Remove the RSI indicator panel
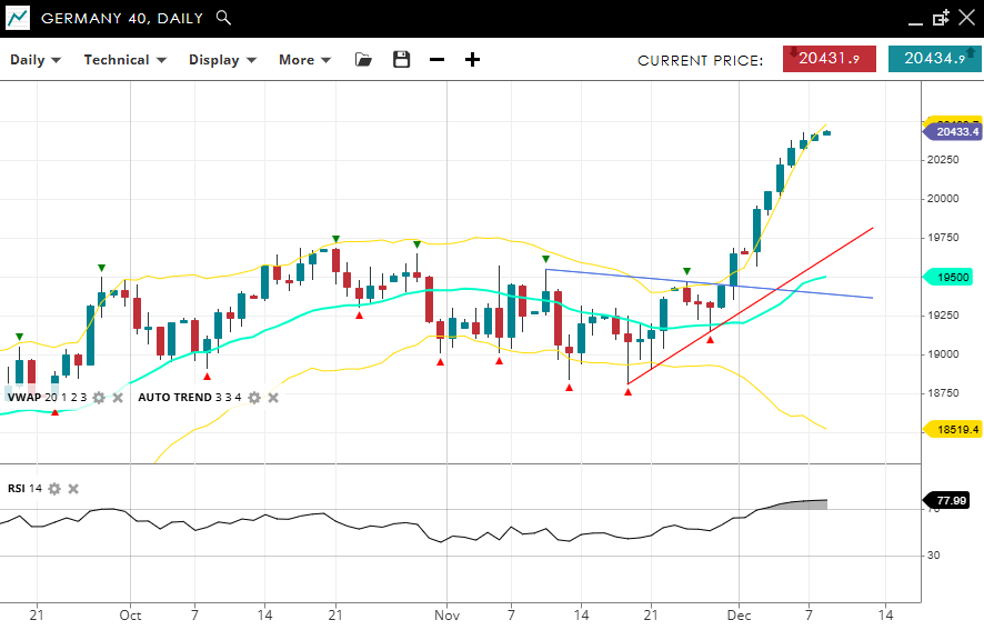984x630 pixels. click(x=73, y=489)
